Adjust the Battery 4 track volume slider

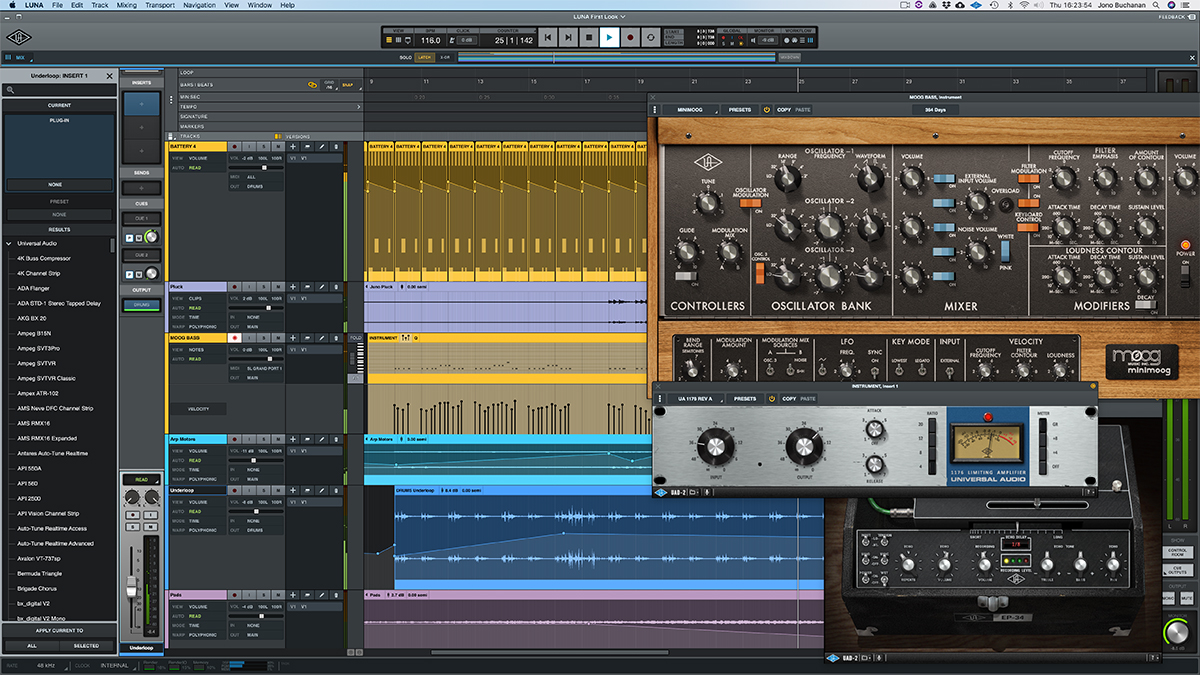click(256, 167)
